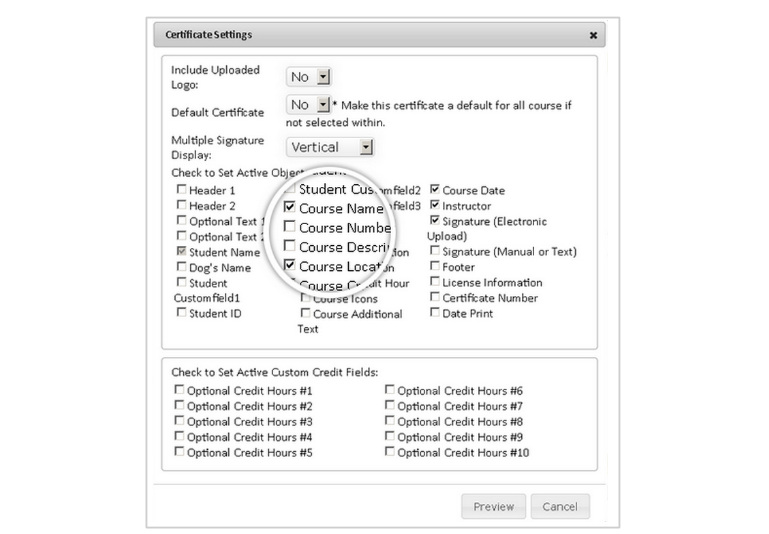Disable the Instructor checkbox

click(435, 204)
